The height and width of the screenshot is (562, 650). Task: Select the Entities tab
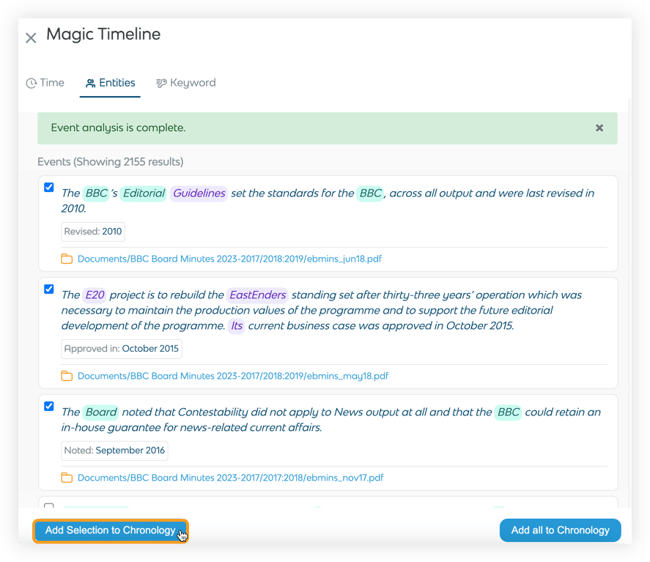pyautogui.click(x=110, y=83)
